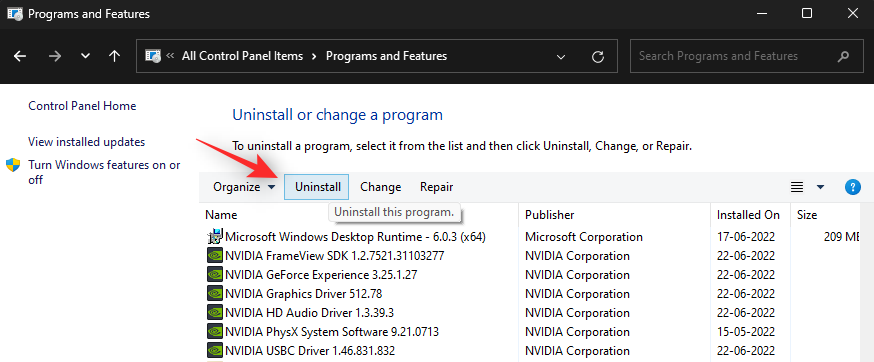This screenshot has width=874, height=362.
Task: Click Programs and Features title bar icon
Action: [x=14, y=14]
